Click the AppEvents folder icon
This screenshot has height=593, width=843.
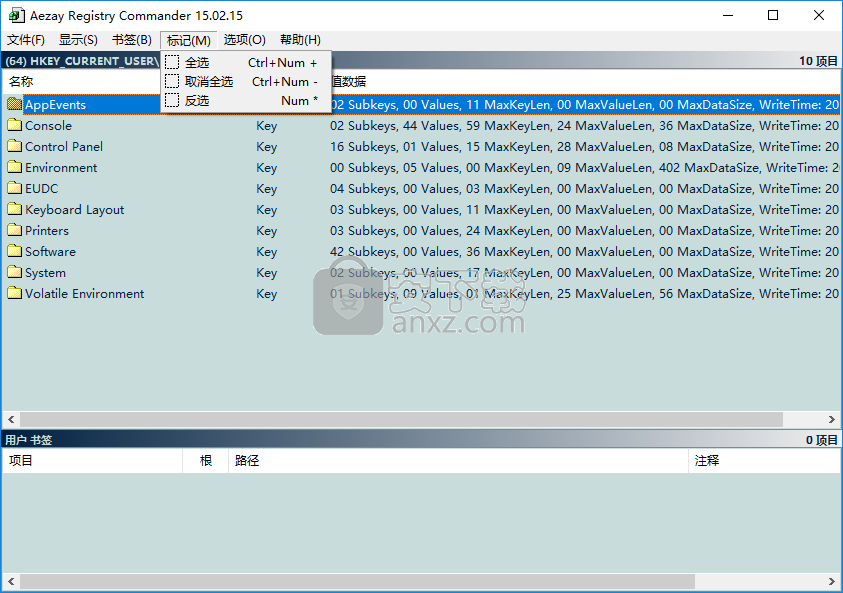point(15,104)
